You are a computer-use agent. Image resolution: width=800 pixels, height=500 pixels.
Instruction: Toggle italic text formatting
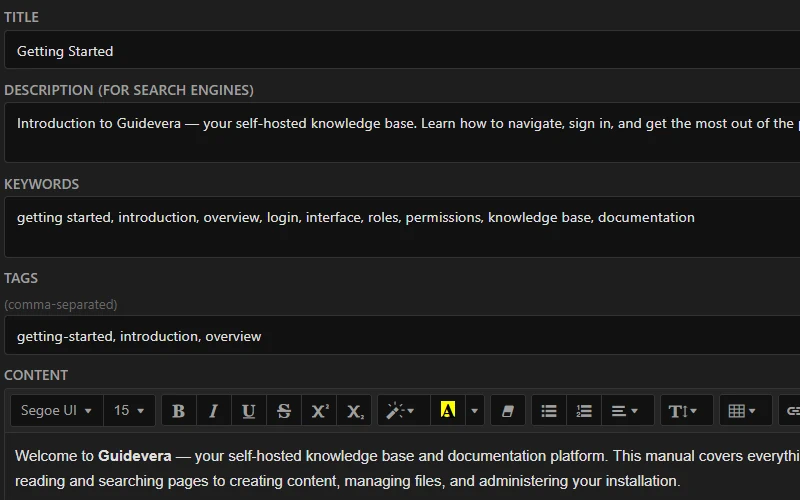[x=213, y=411]
